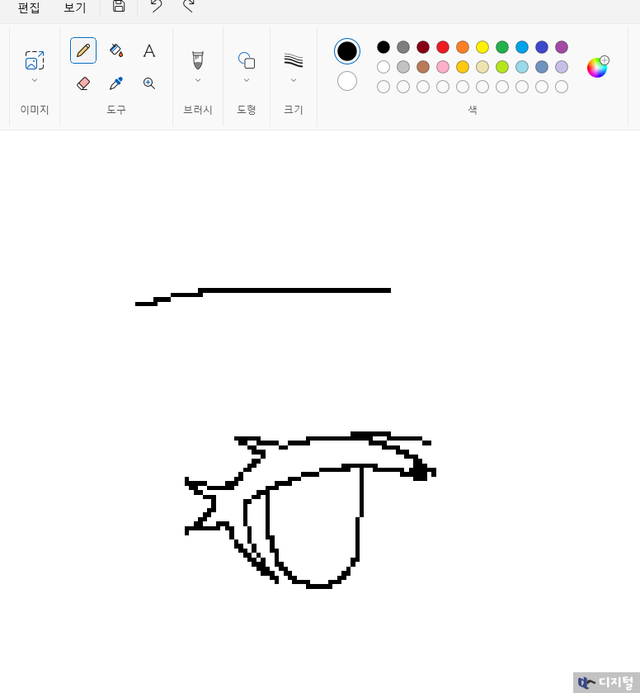Open the 편집 menu
This screenshot has height=693, width=640.
(x=29, y=8)
